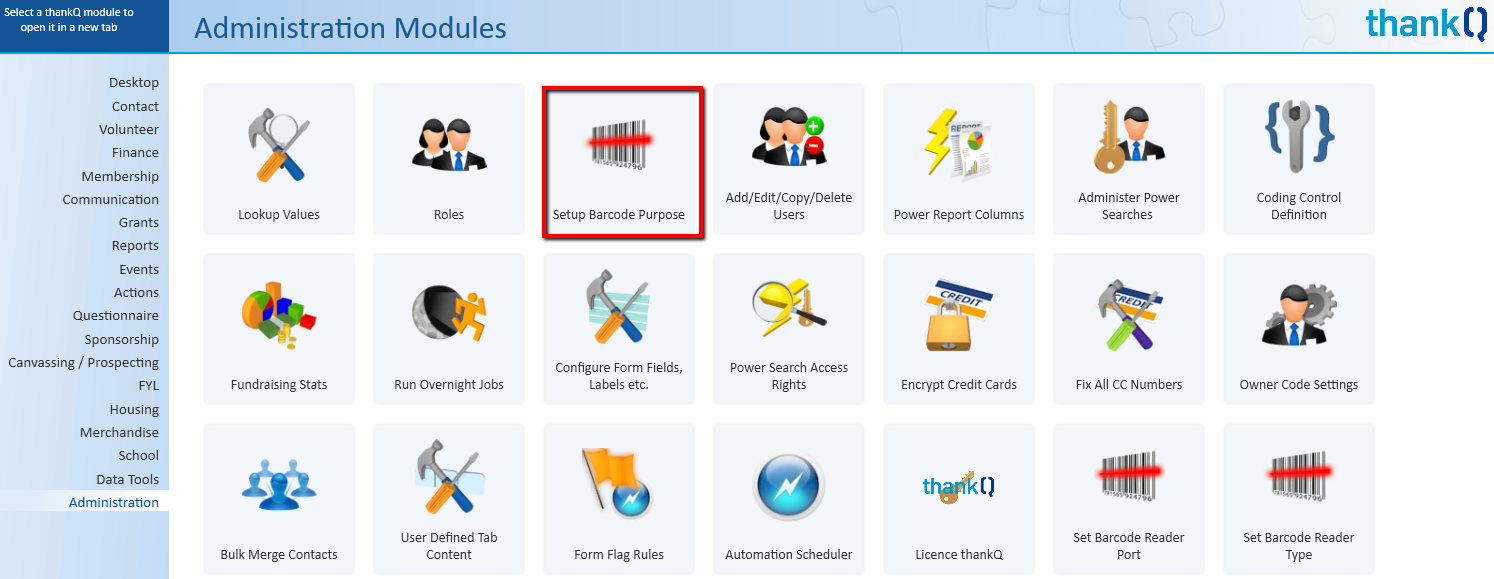Open Set Barcode Reader Type module

(x=1299, y=499)
